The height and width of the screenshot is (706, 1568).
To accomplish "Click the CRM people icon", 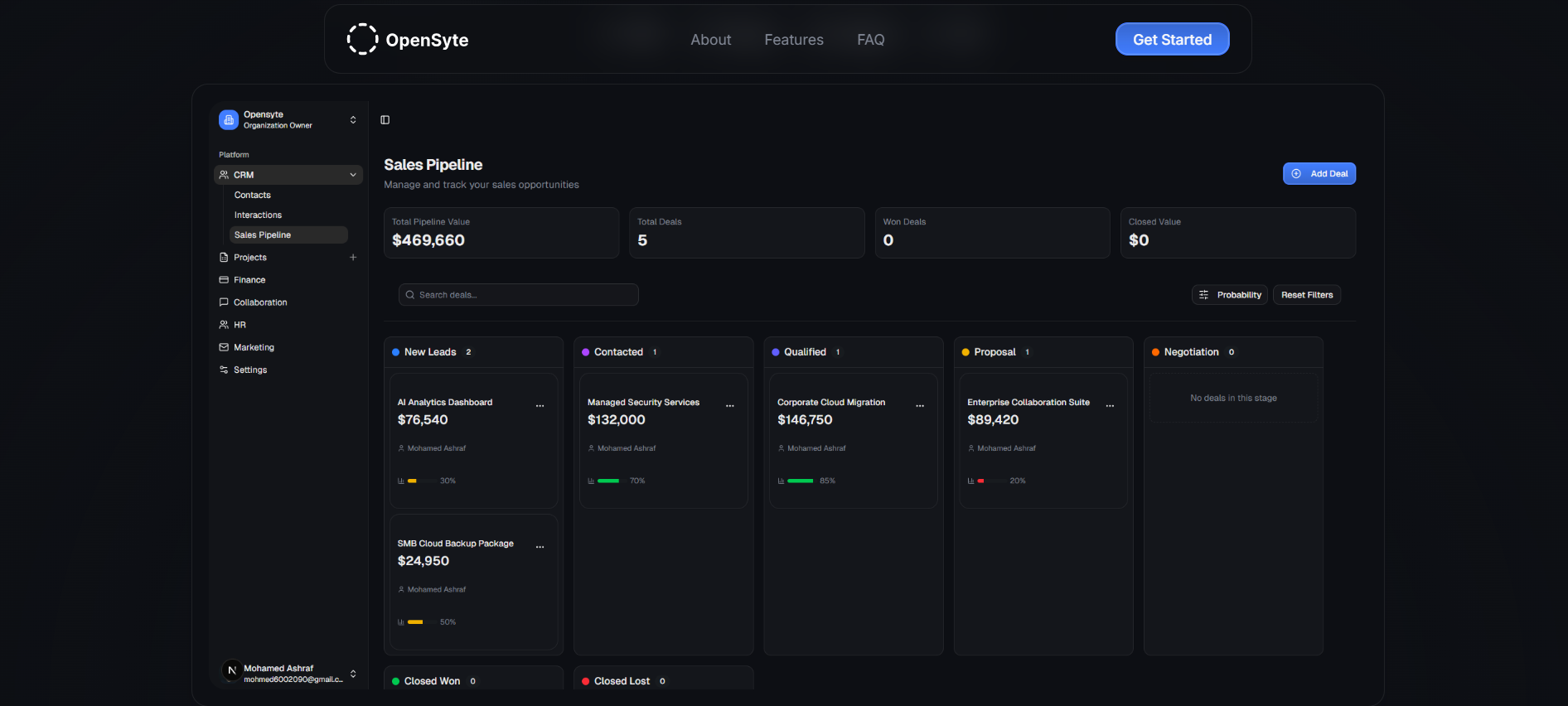I will click(x=224, y=175).
